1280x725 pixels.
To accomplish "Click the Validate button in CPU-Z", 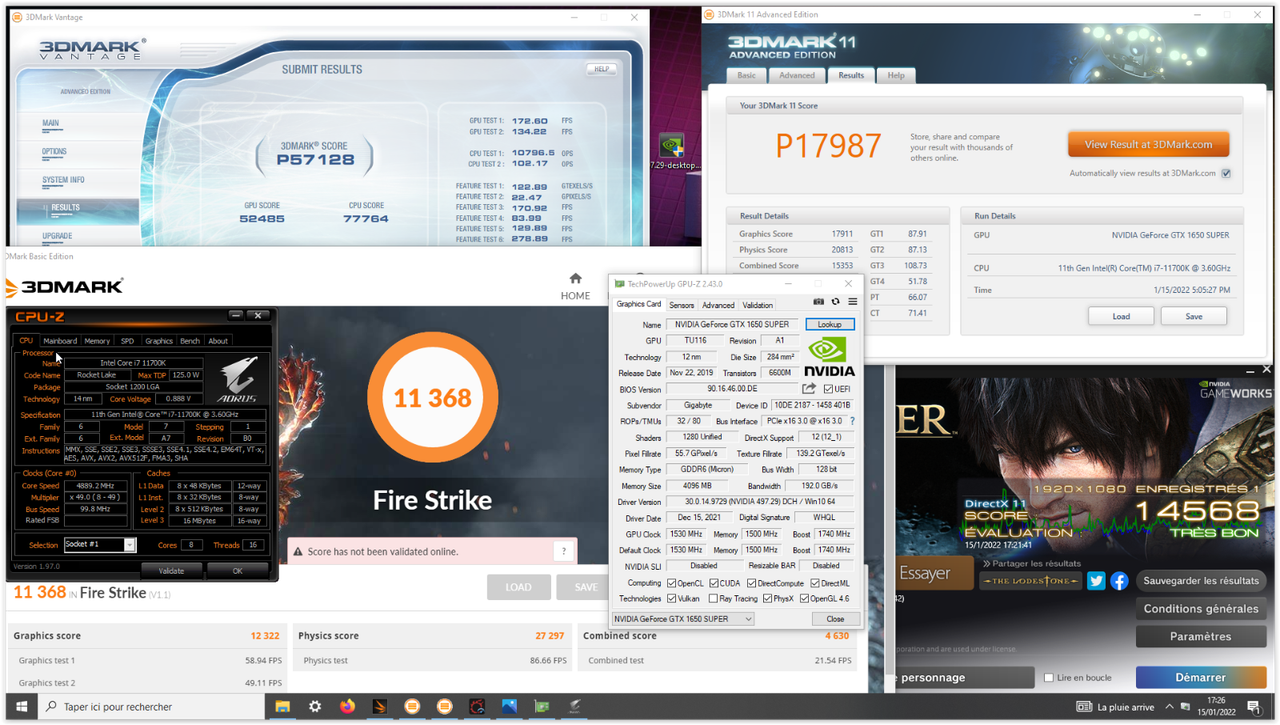I will tap(171, 571).
